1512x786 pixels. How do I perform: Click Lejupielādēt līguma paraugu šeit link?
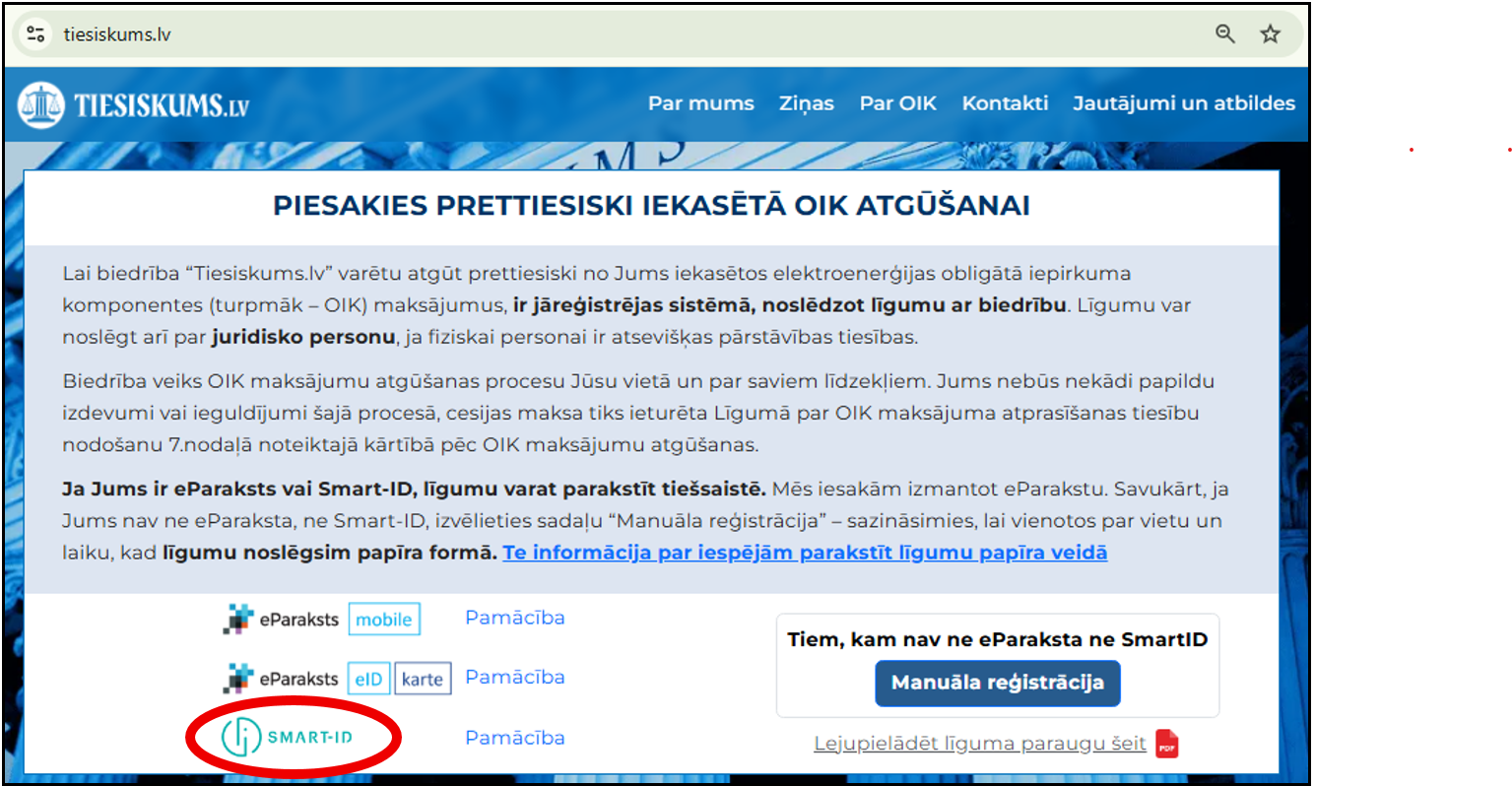point(979,744)
